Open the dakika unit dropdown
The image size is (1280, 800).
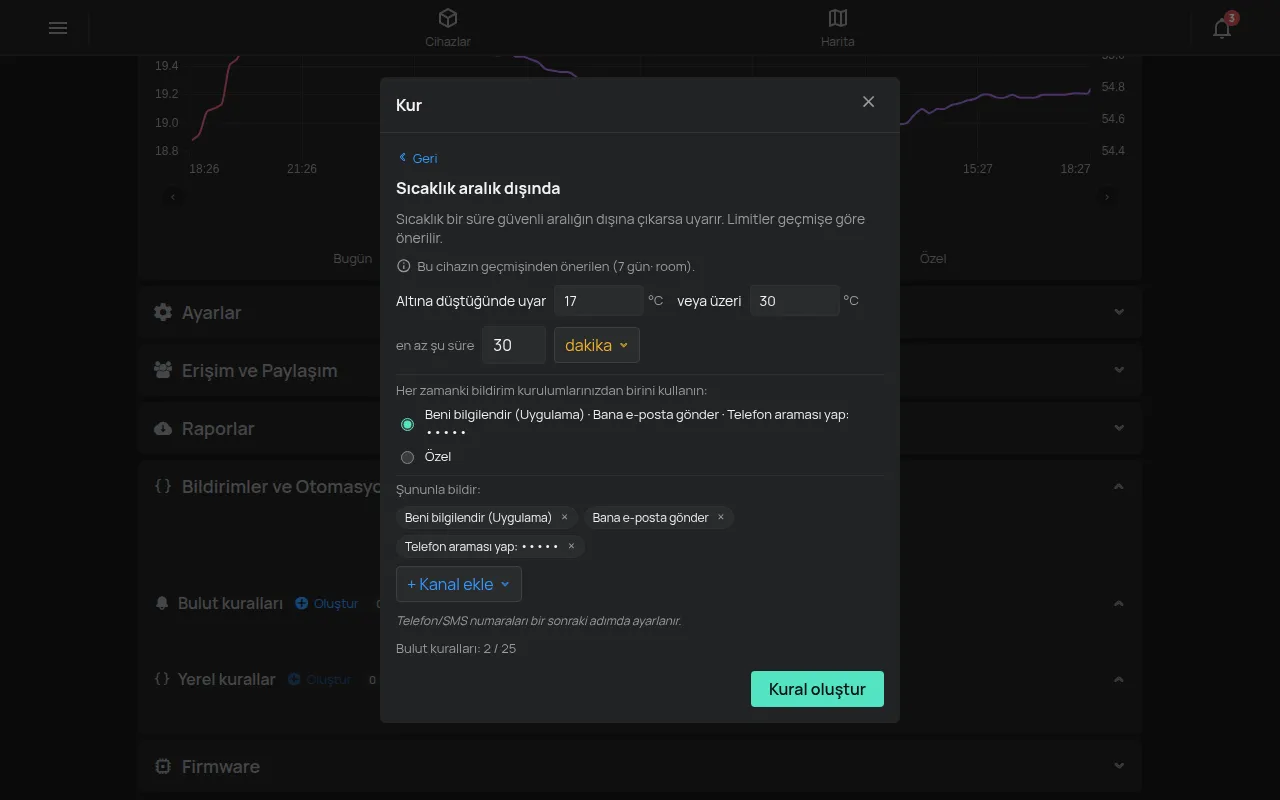coord(597,345)
